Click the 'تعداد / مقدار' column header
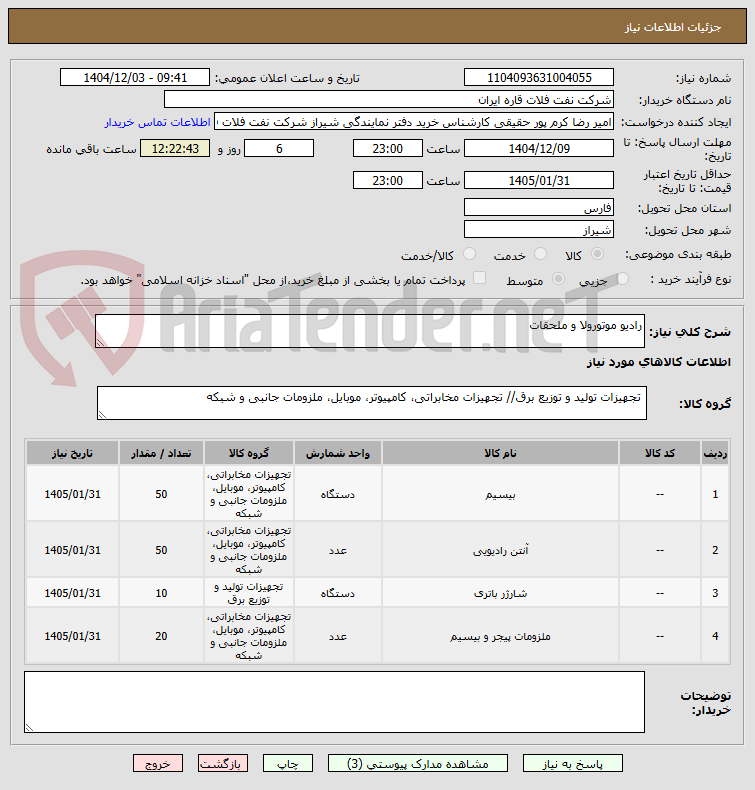The width and height of the screenshot is (755, 790). point(161,453)
